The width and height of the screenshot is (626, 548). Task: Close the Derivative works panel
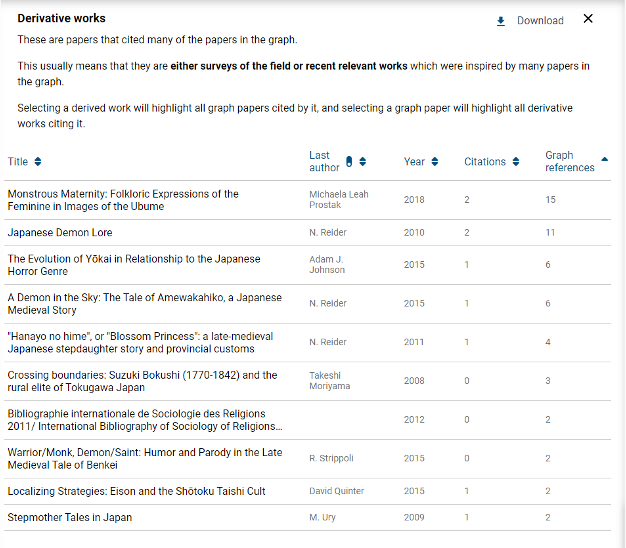[x=588, y=19]
